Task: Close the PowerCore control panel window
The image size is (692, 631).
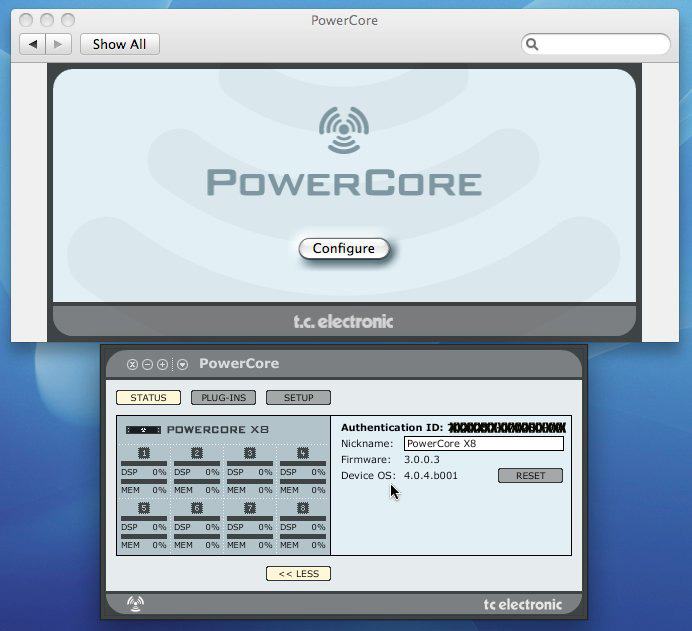Action: pyautogui.click(x=132, y=364)
